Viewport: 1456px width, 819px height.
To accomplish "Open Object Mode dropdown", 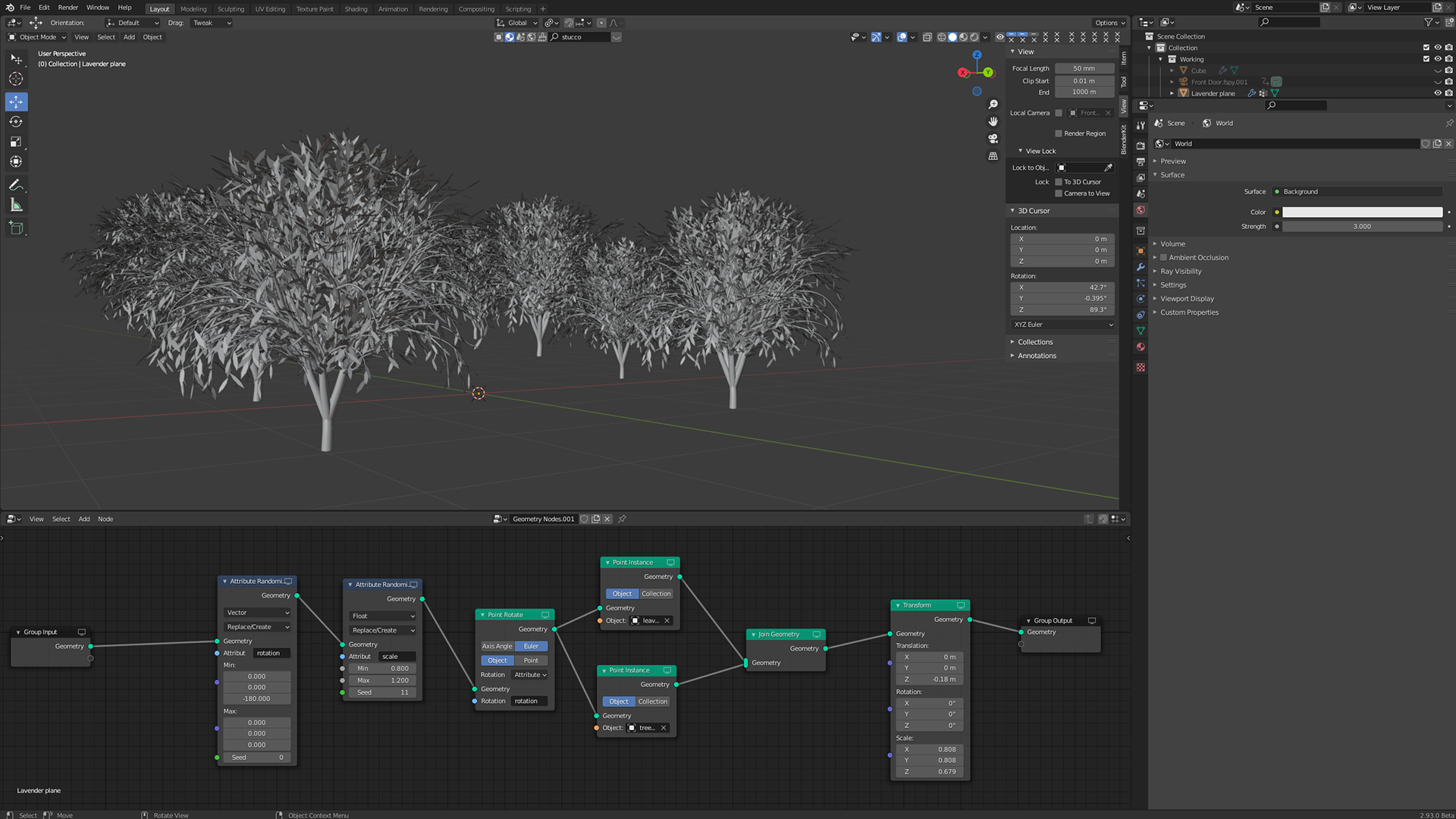I will (37, 37).
